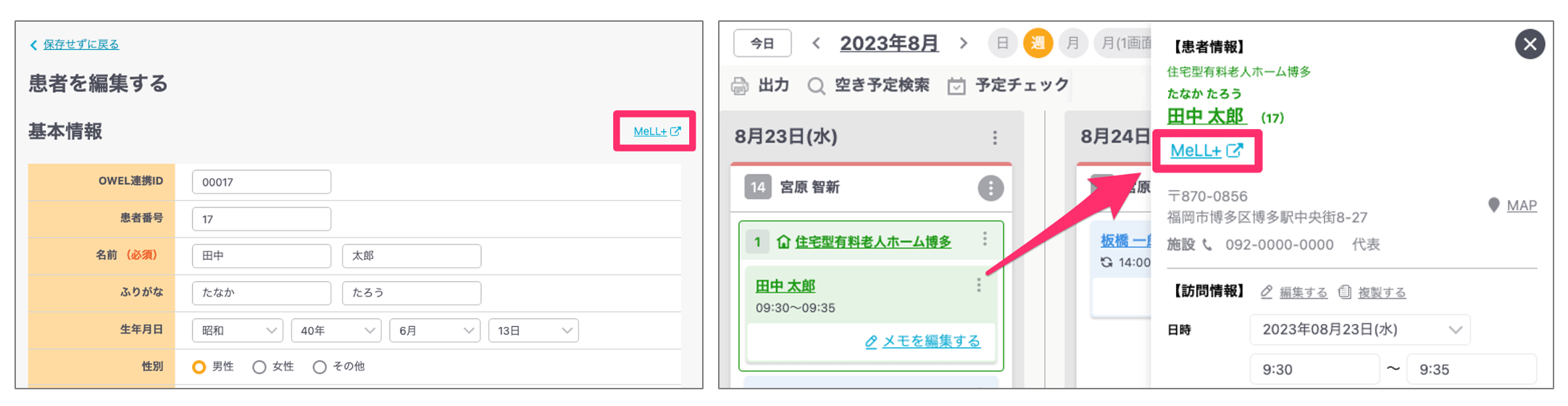Viewport: 1568px width, 406px height.
Task: Click the duplicate visit copy icon
Action: pos(1345,291)
